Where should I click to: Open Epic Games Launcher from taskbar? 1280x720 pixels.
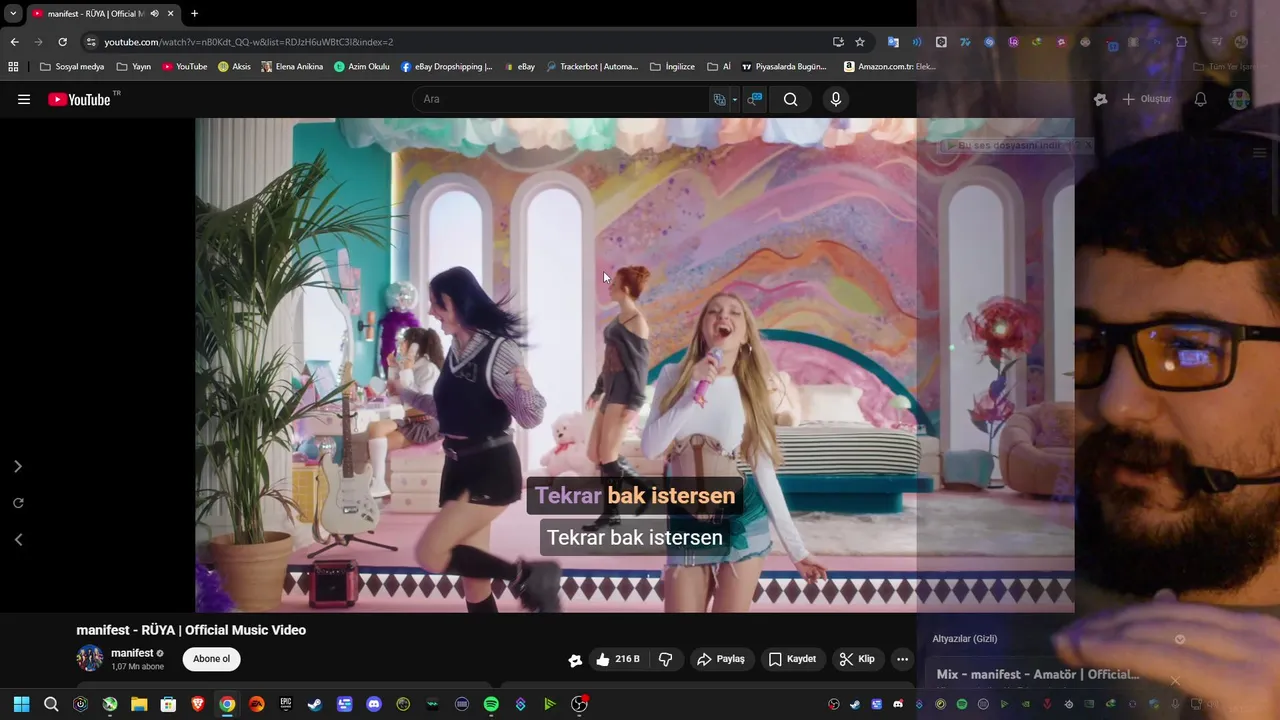[286, 704]
